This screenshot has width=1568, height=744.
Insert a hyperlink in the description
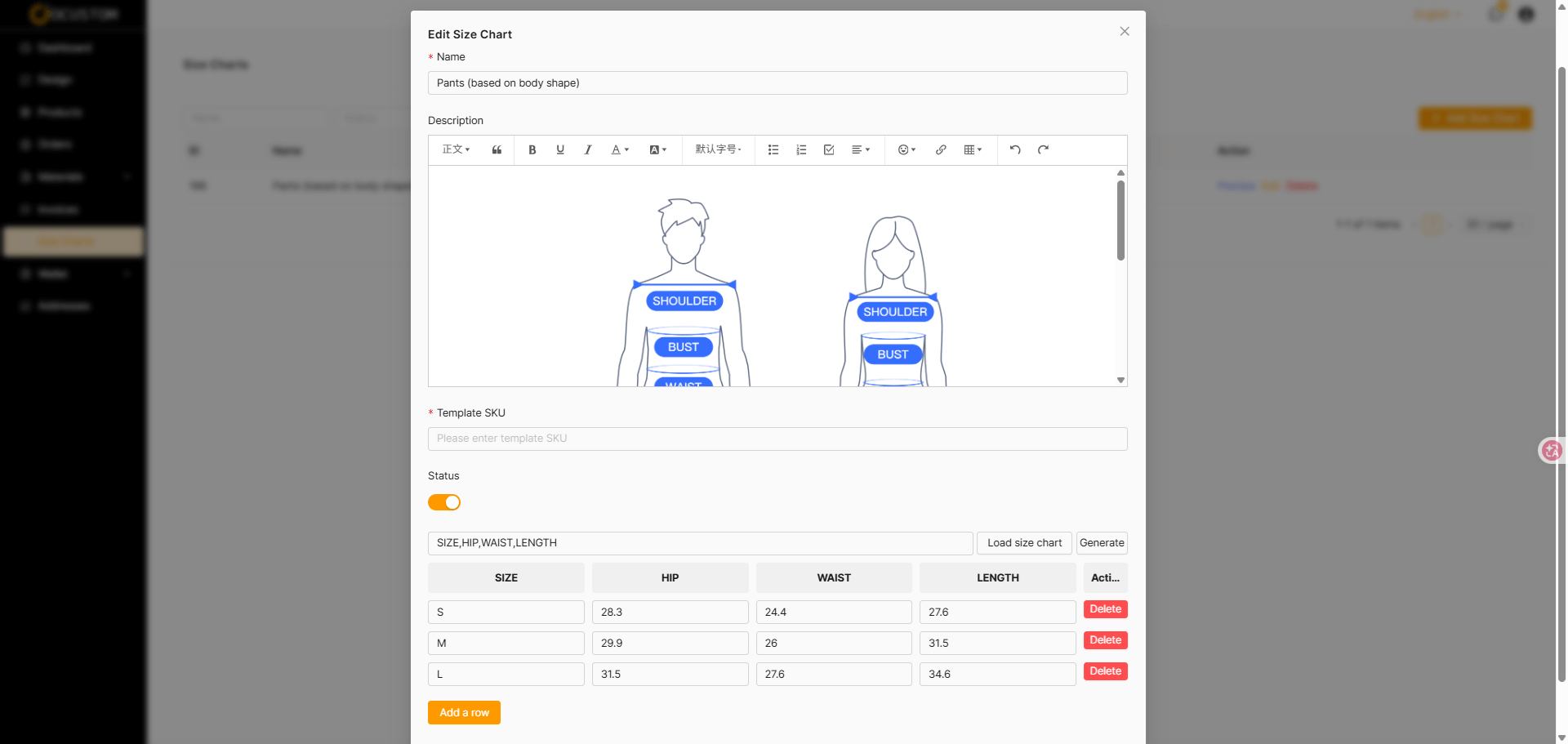pyautogui.click(x=941, y=150)
